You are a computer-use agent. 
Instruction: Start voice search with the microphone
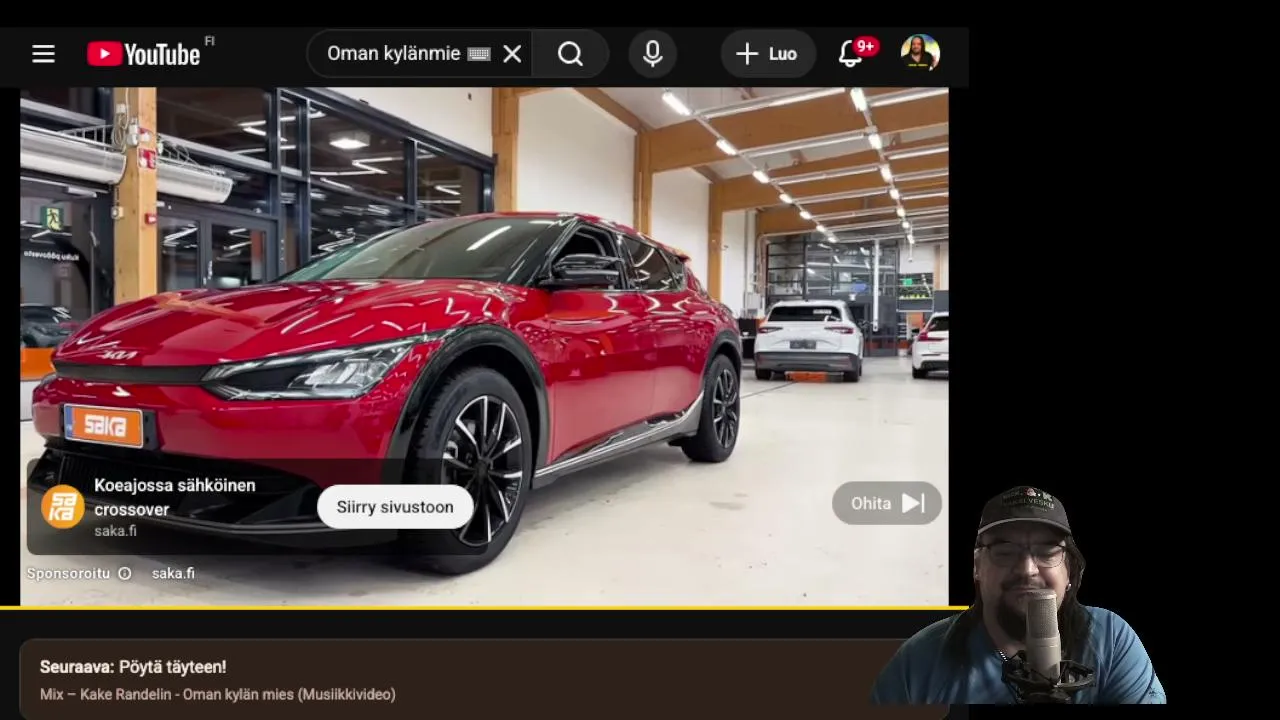coord(653,54)
